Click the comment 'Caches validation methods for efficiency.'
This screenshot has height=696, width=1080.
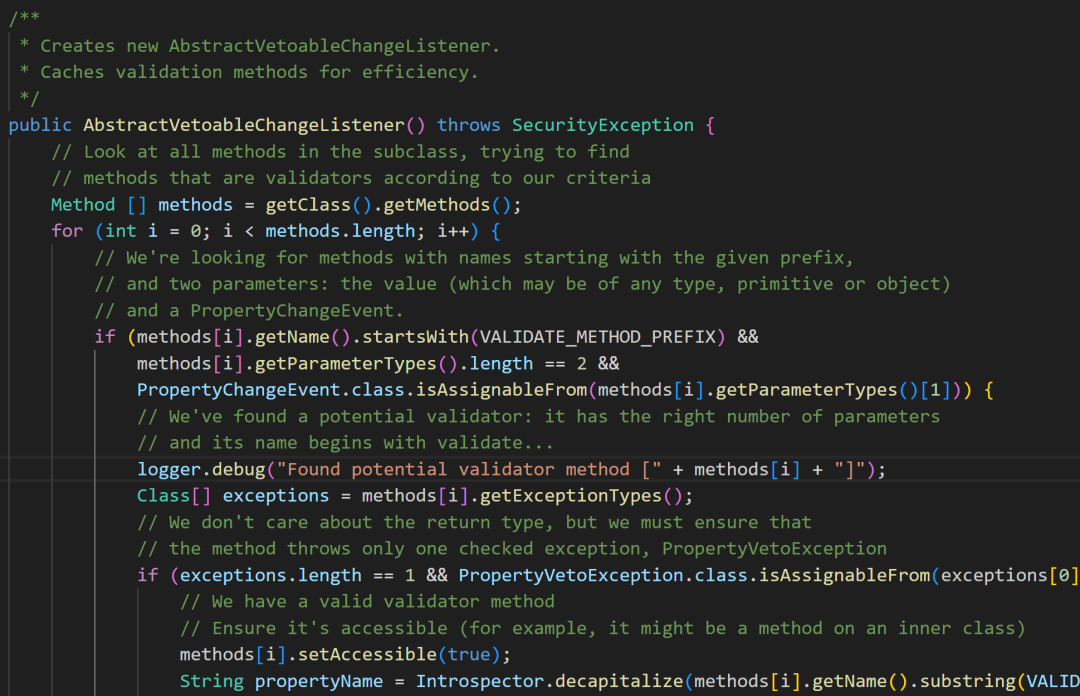coord(260,72)
